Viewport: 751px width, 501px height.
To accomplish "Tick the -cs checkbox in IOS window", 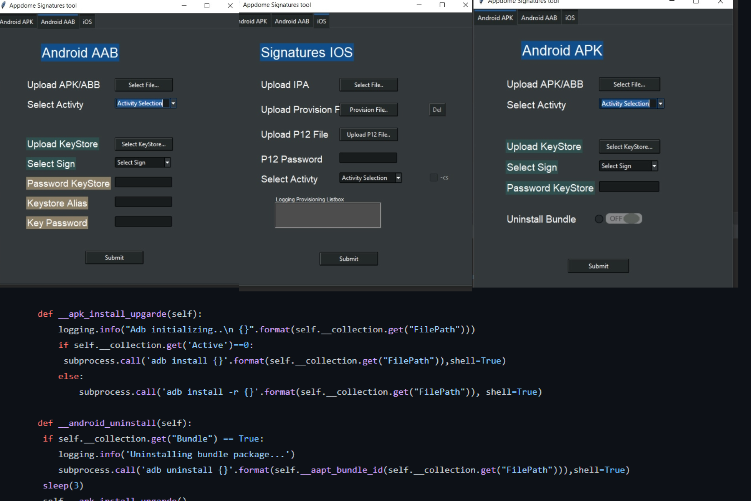I will 434,178.
